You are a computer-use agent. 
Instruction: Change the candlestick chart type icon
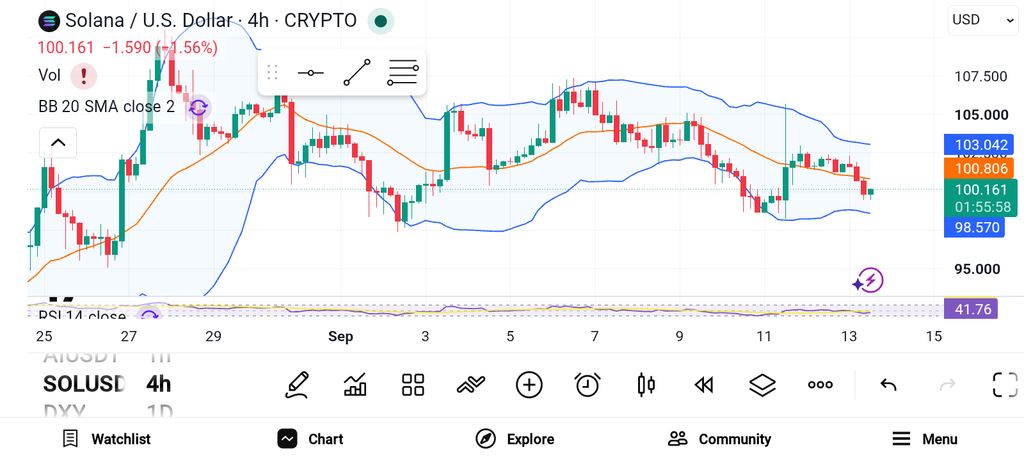pos(646,385)
